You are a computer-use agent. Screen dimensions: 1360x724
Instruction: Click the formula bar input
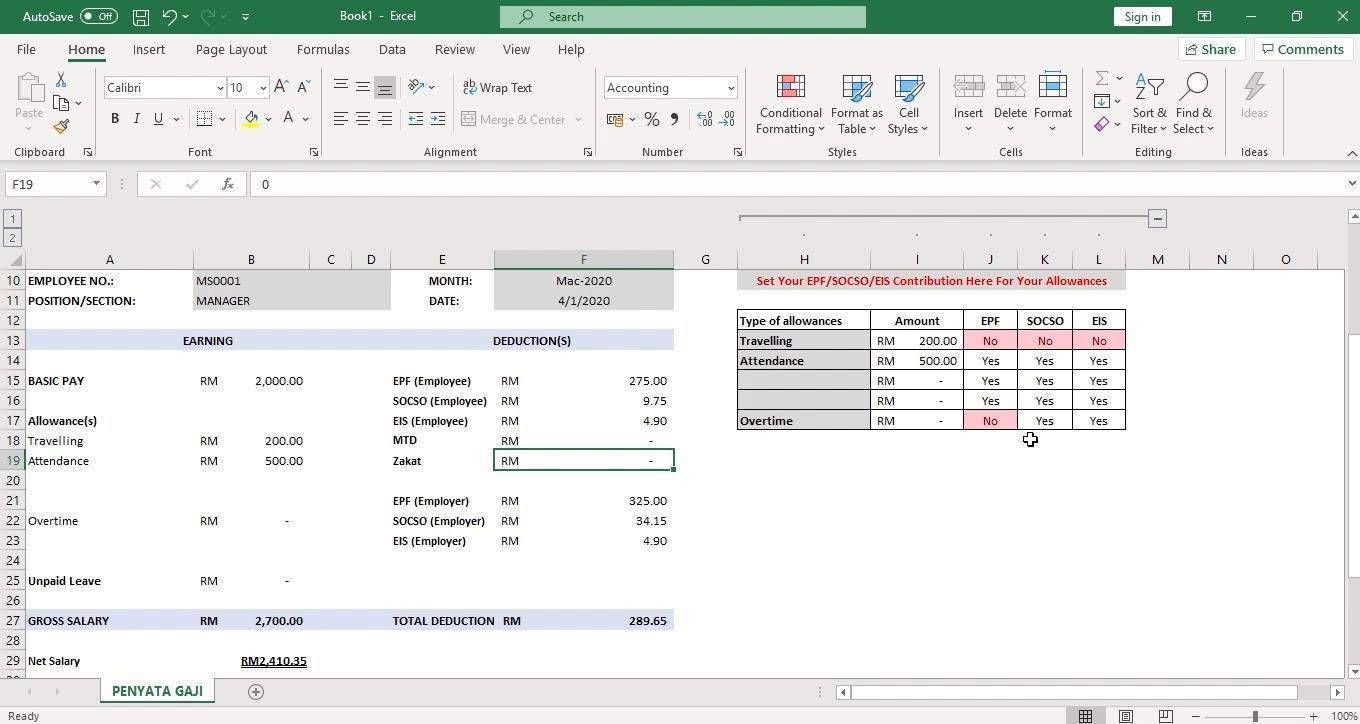click(796, 184)
